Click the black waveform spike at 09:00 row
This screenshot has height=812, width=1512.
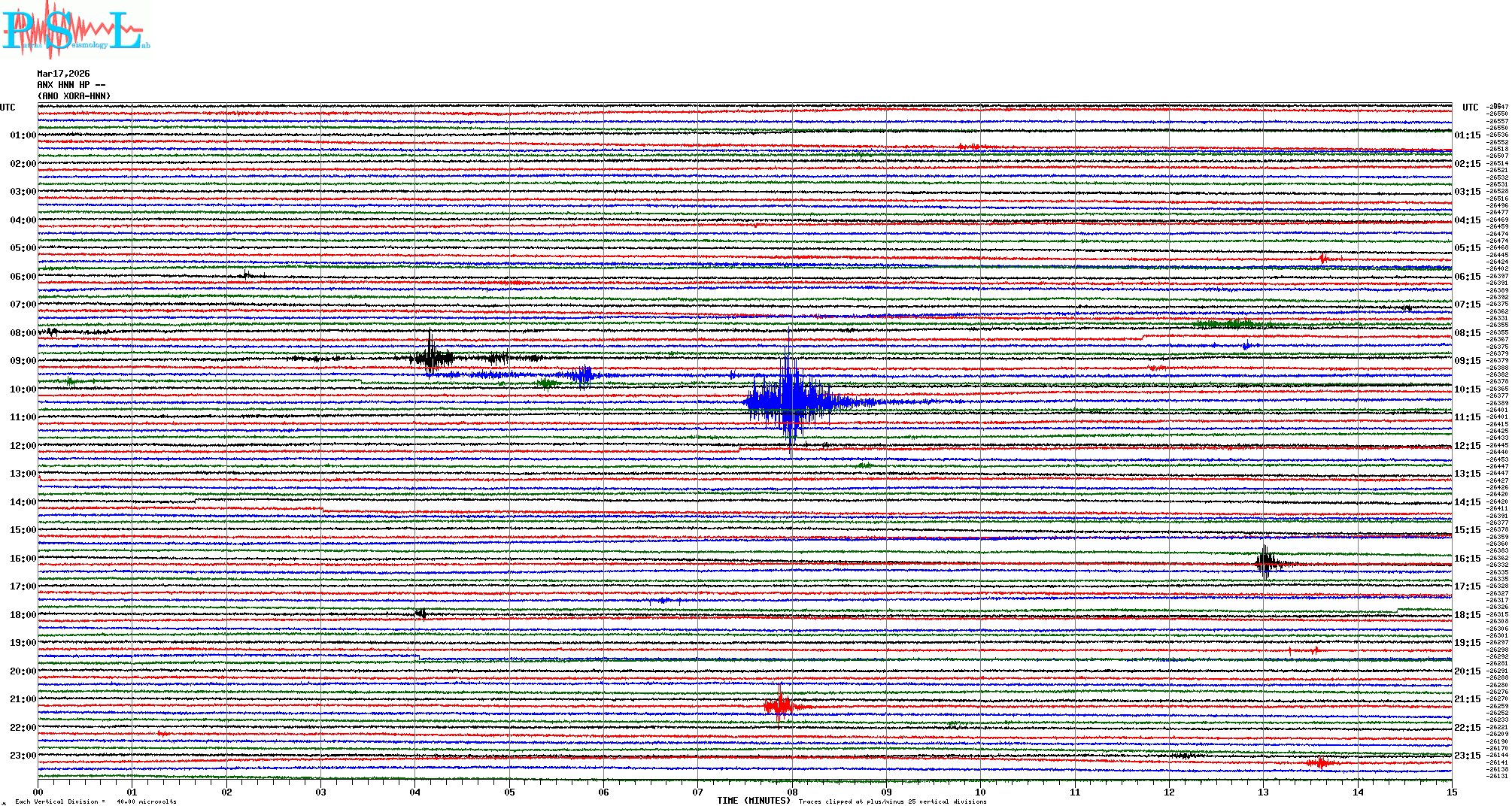[430, 356]
